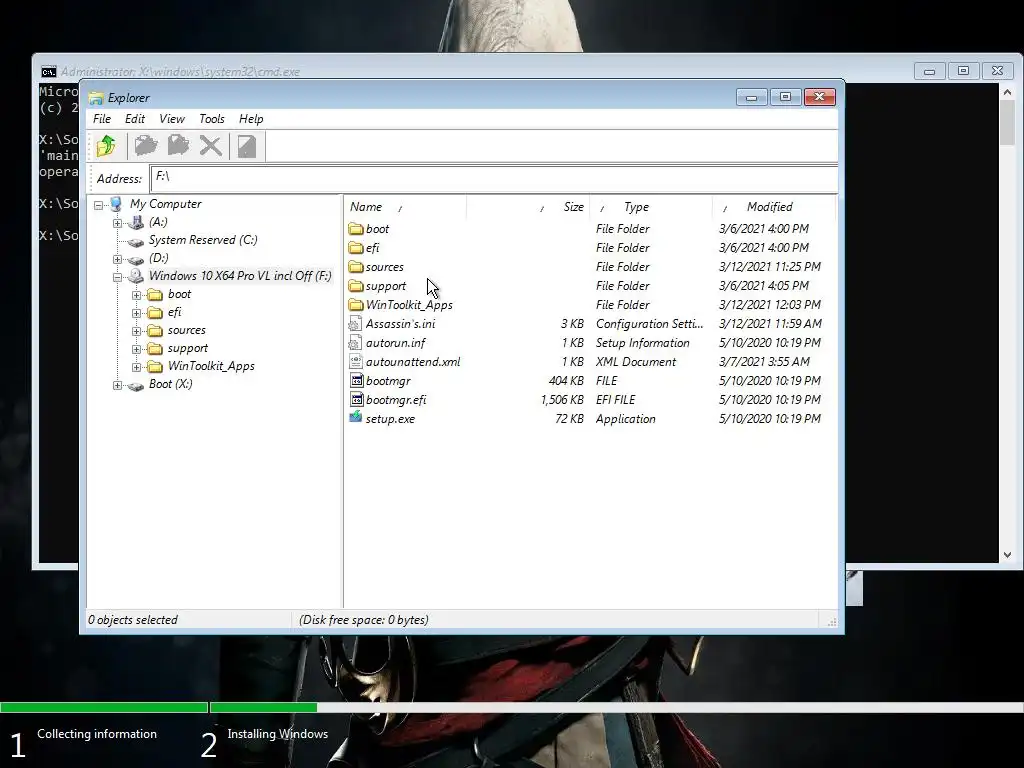Click the Installing Windows progress bar
Screen dimensions: 1024x768
pyautogui.click(x=616, y=707)
